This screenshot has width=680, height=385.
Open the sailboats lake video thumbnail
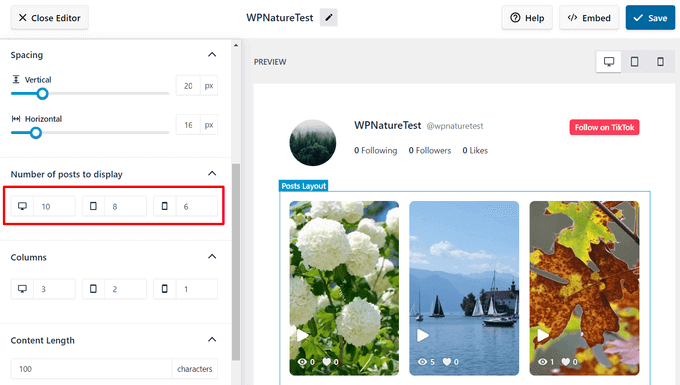pos(464,288)
